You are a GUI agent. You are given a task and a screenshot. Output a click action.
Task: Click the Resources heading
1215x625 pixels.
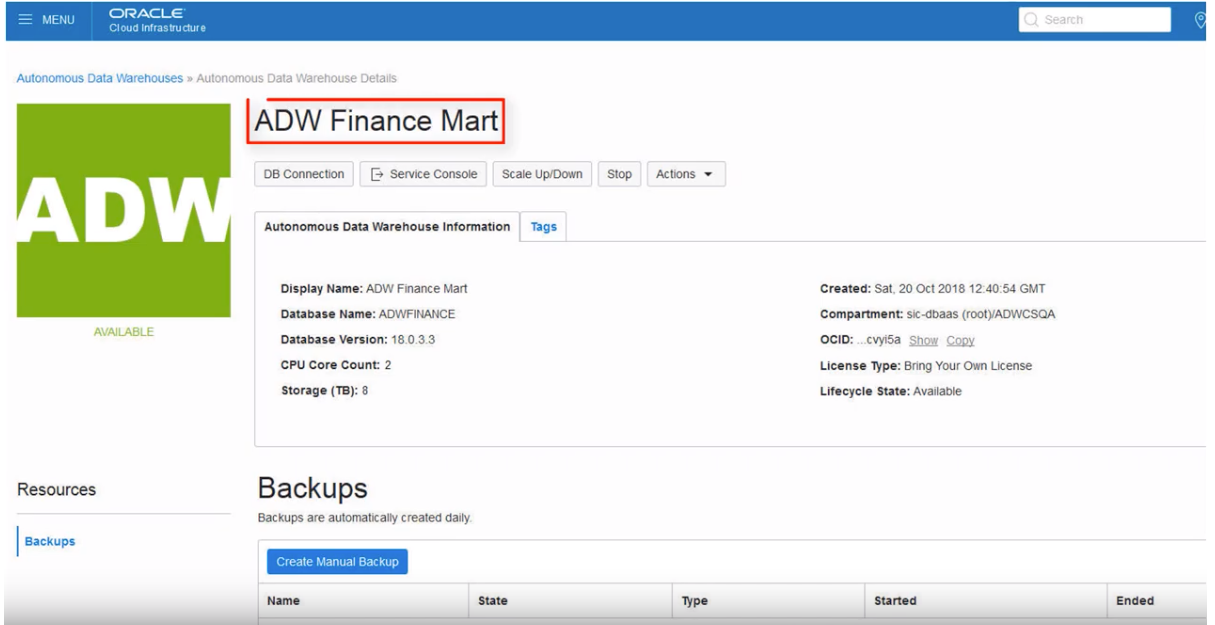point(56,490)
